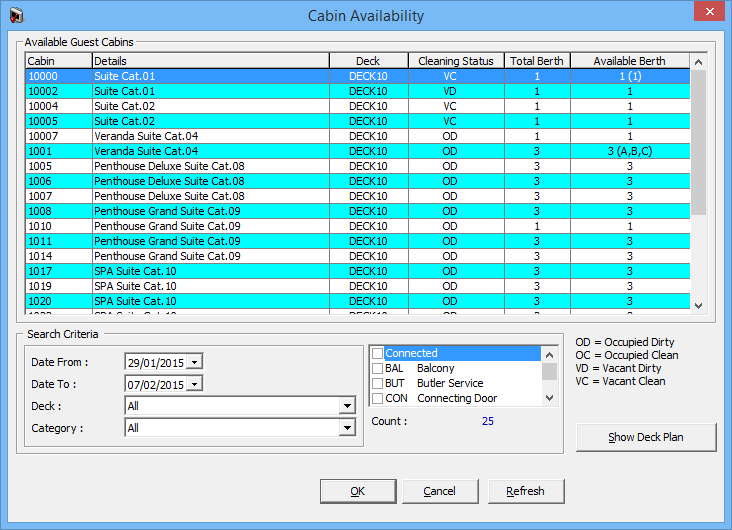The height and width of the screenshot is (530, 732).
Task: Select cabin row 1014
Action: click(x=358, y=256)
